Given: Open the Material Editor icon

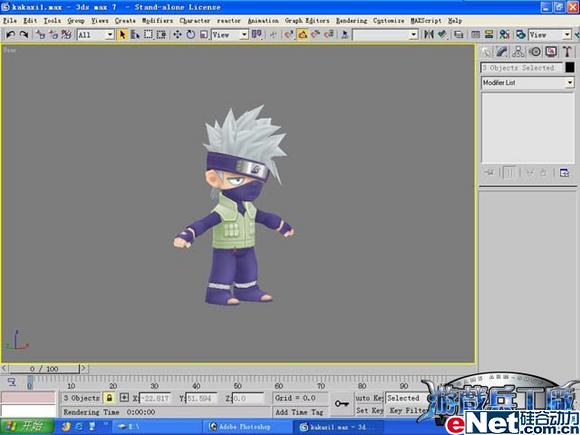Looking at the screenshot, I should pyautogui.click(x=505, y=35).
